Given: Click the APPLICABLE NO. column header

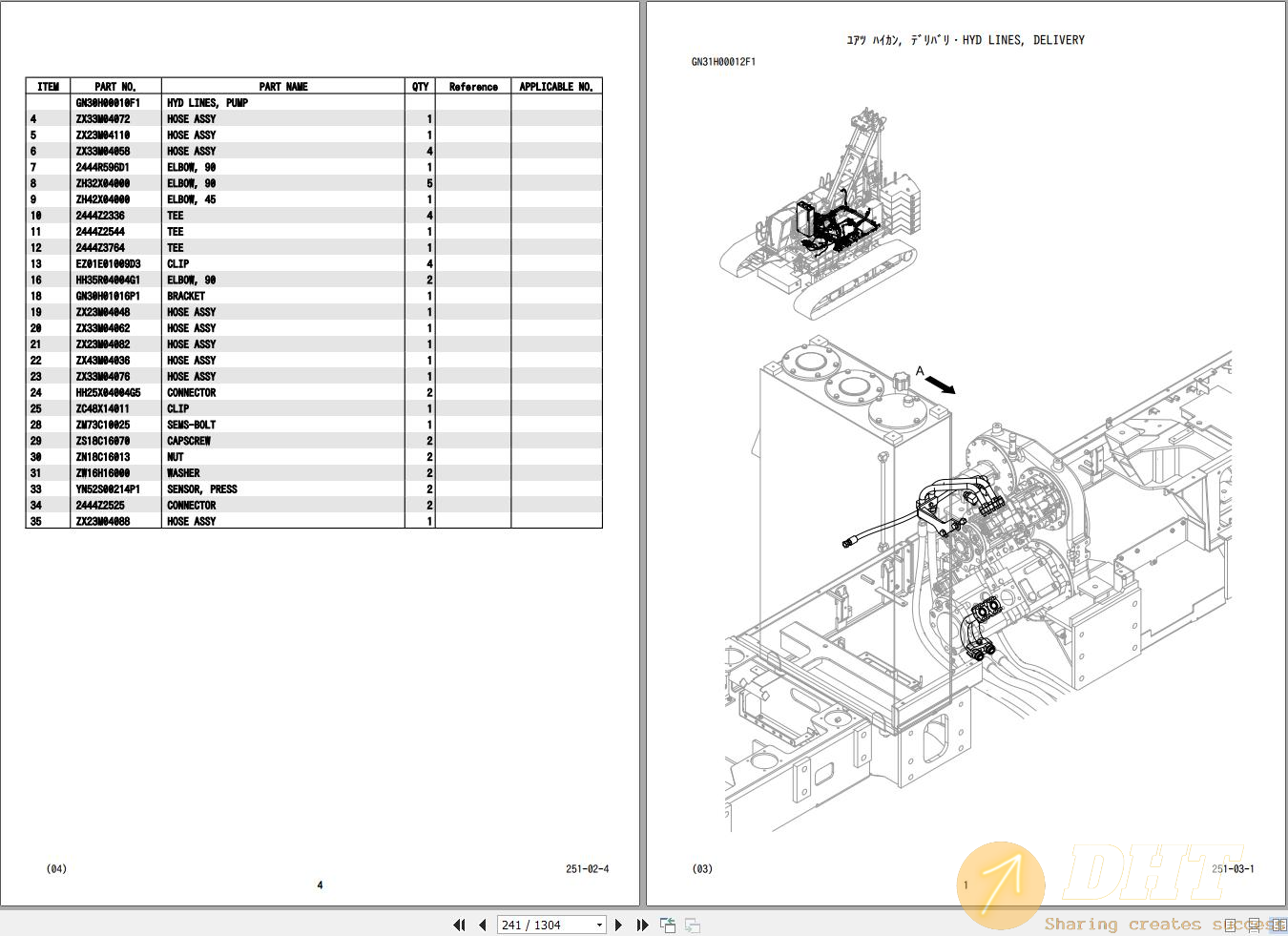Looking at the screenshot, I should point(556,87).
